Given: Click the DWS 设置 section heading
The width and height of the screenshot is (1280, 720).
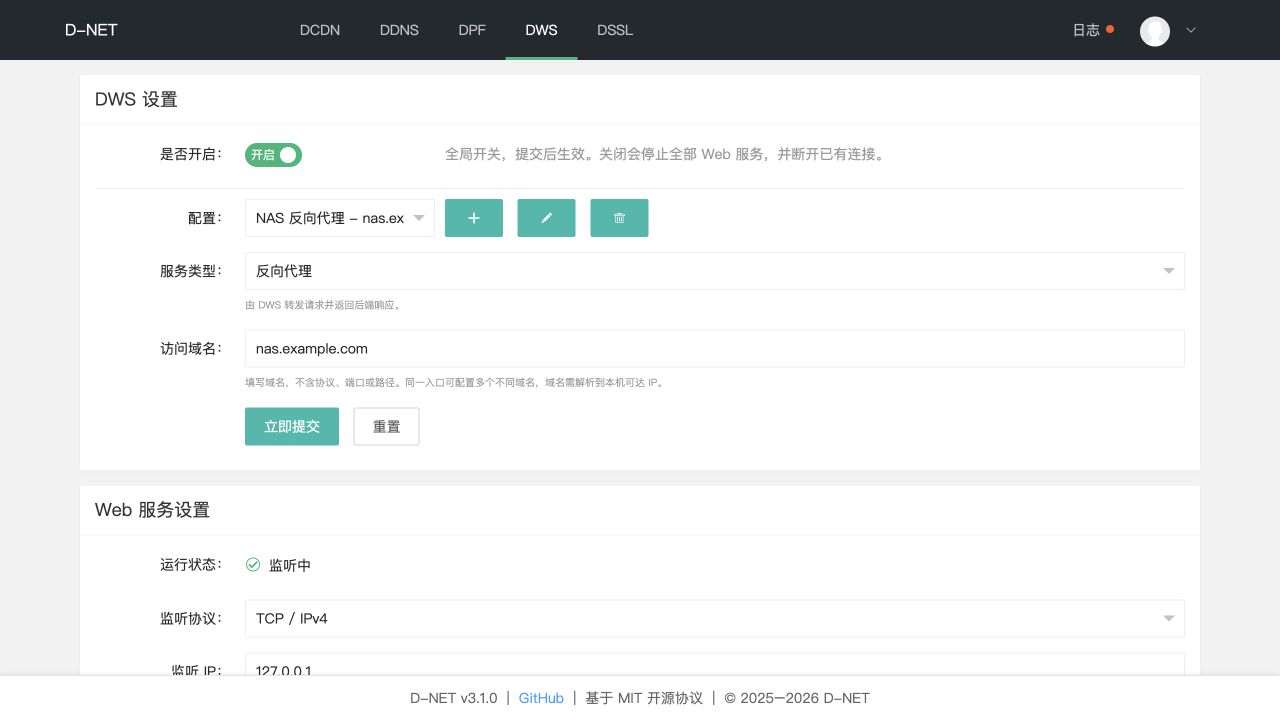Looking at the screenshot, I should point(136,100).
